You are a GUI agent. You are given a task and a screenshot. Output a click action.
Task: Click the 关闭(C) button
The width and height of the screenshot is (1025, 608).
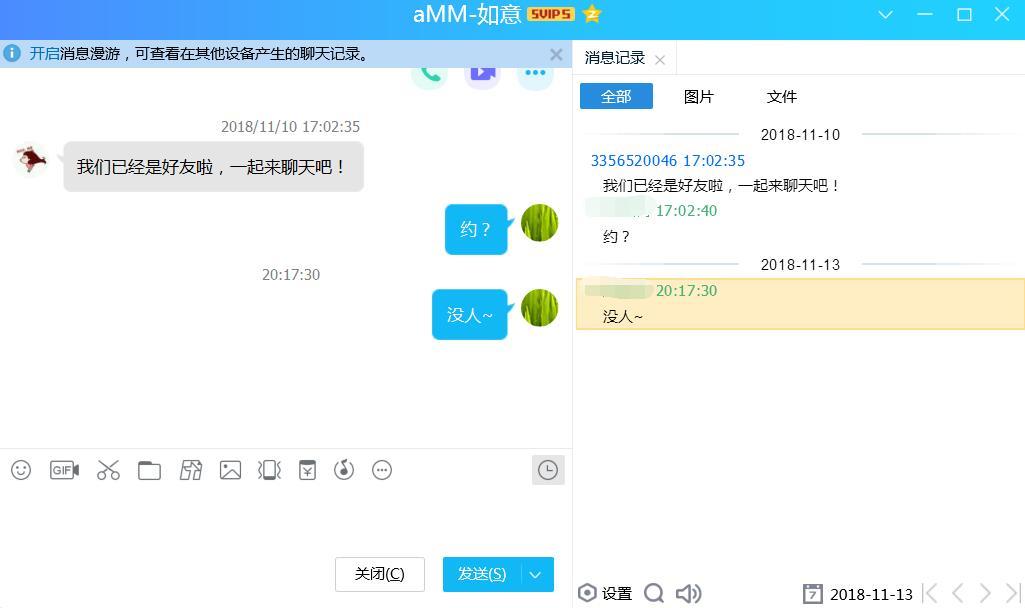(380, 574)
